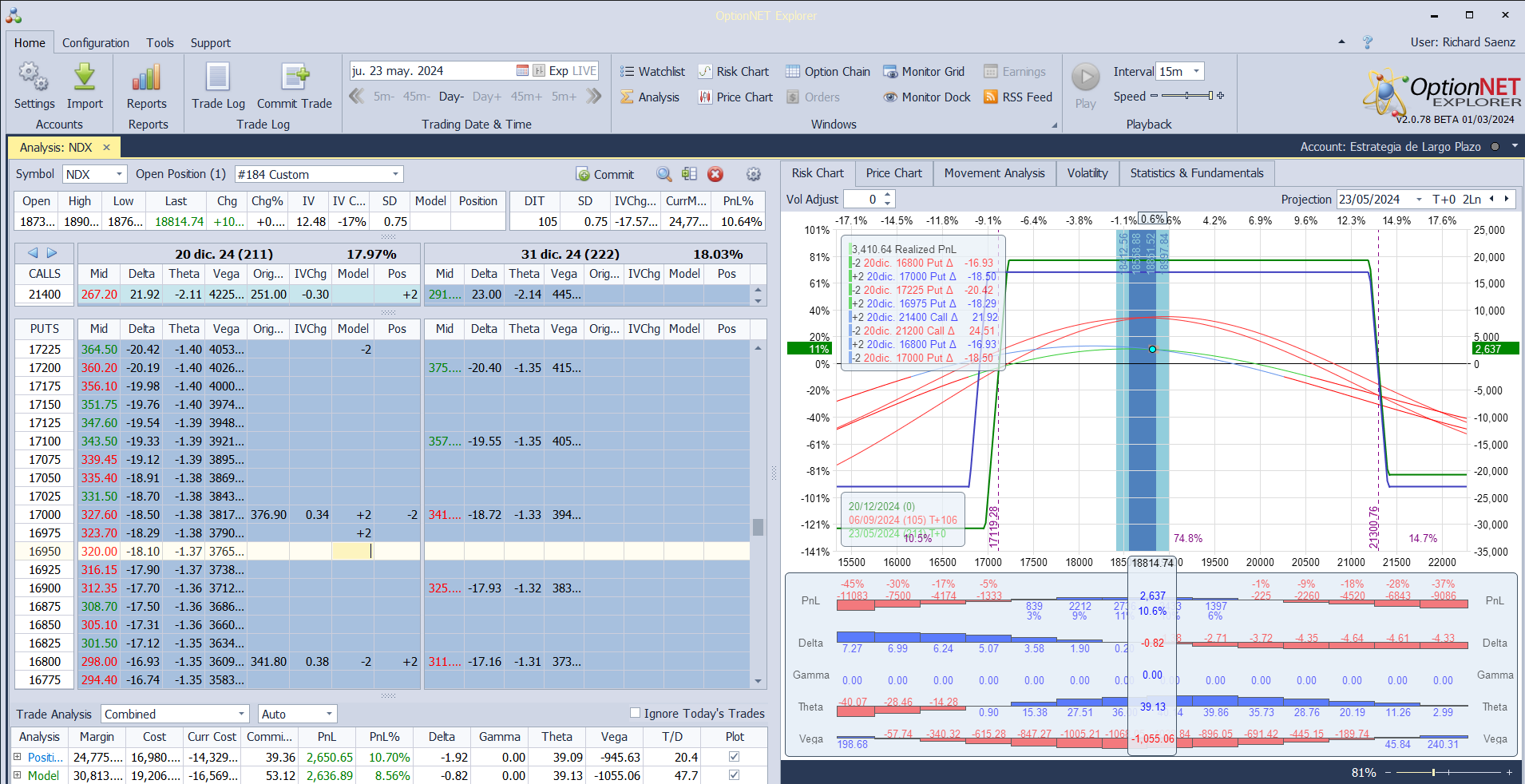Open the RSS Feed window
The image size is (1525, 784).
1018,97
